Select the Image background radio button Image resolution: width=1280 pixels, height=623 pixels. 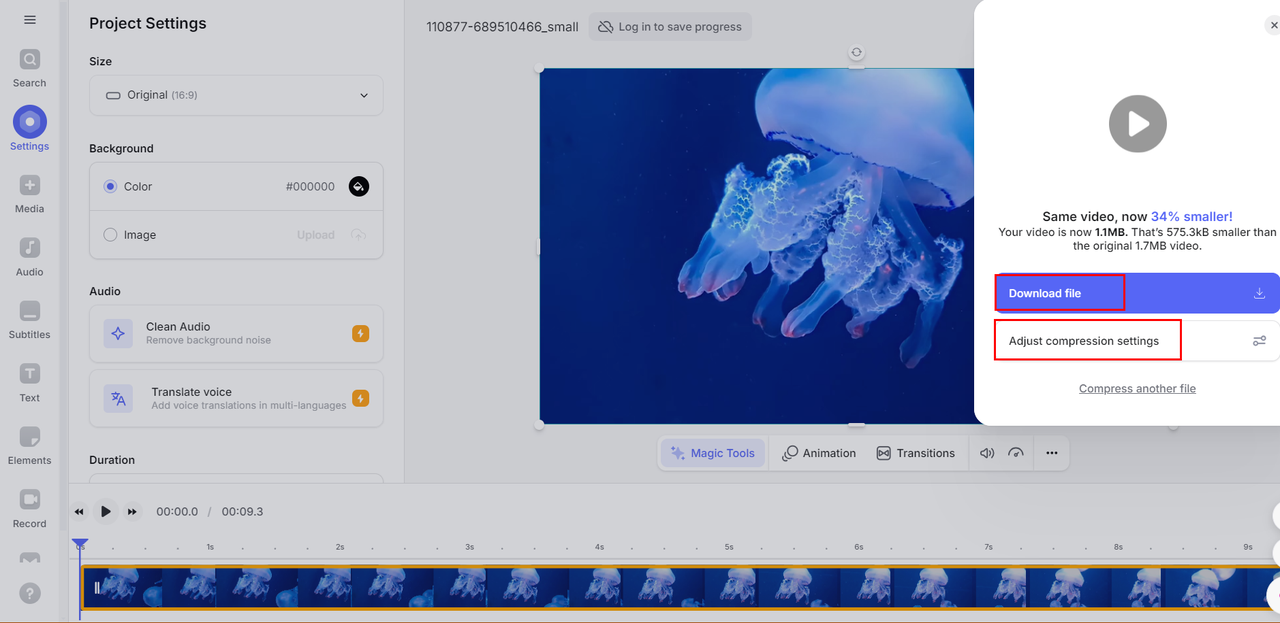pos(111,235)
